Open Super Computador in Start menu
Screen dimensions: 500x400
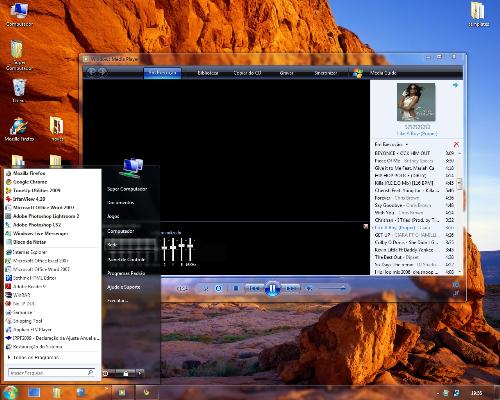click(127, 189)
